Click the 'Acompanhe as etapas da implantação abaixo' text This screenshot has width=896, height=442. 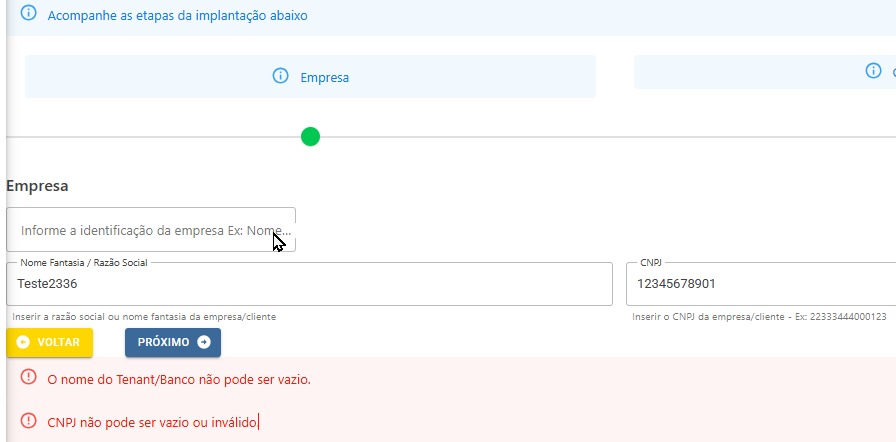point(178,15)
